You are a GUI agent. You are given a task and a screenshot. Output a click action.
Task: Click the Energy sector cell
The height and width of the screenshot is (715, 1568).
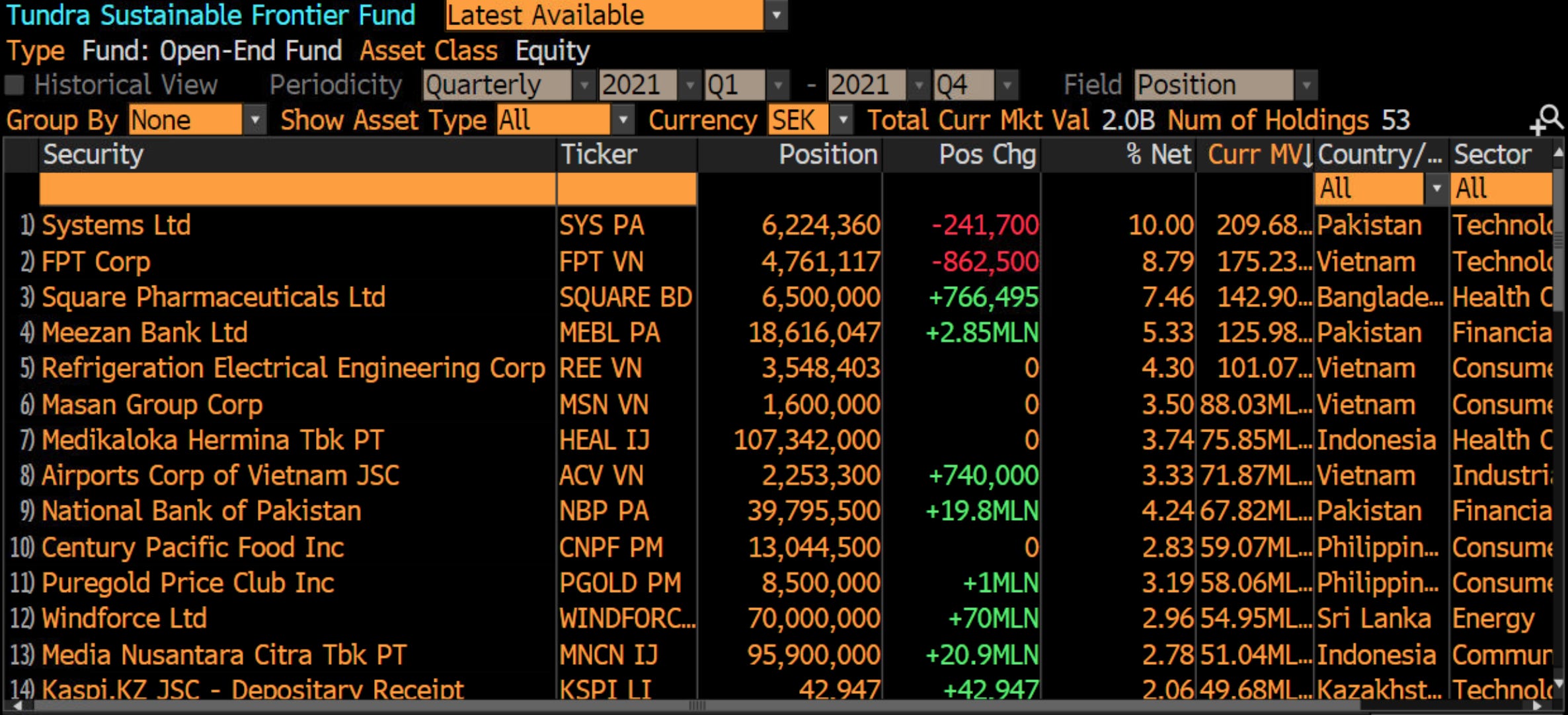(x=1493, y=619)
